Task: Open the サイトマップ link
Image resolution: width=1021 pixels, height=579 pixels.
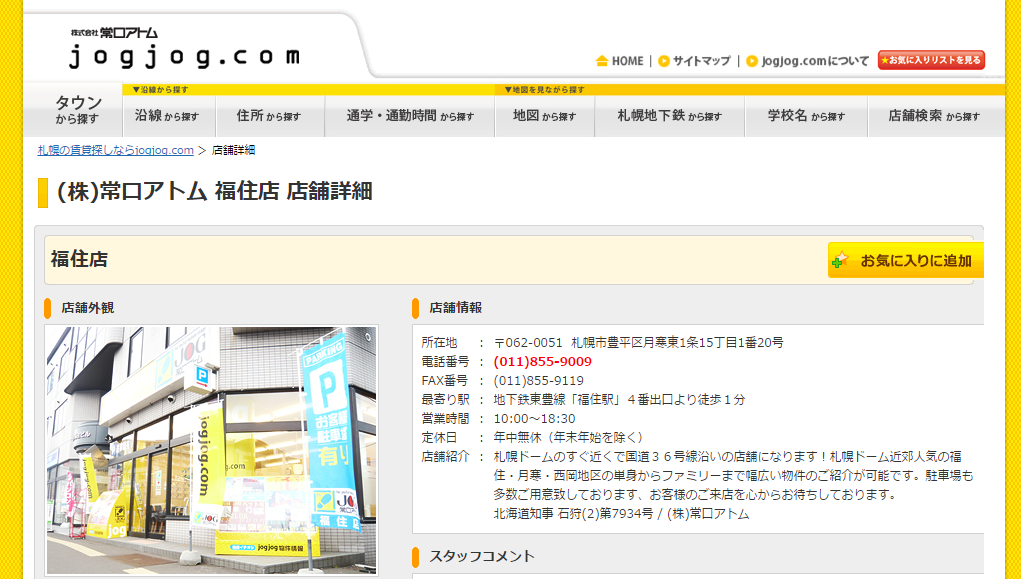Action: click(701, 61)
